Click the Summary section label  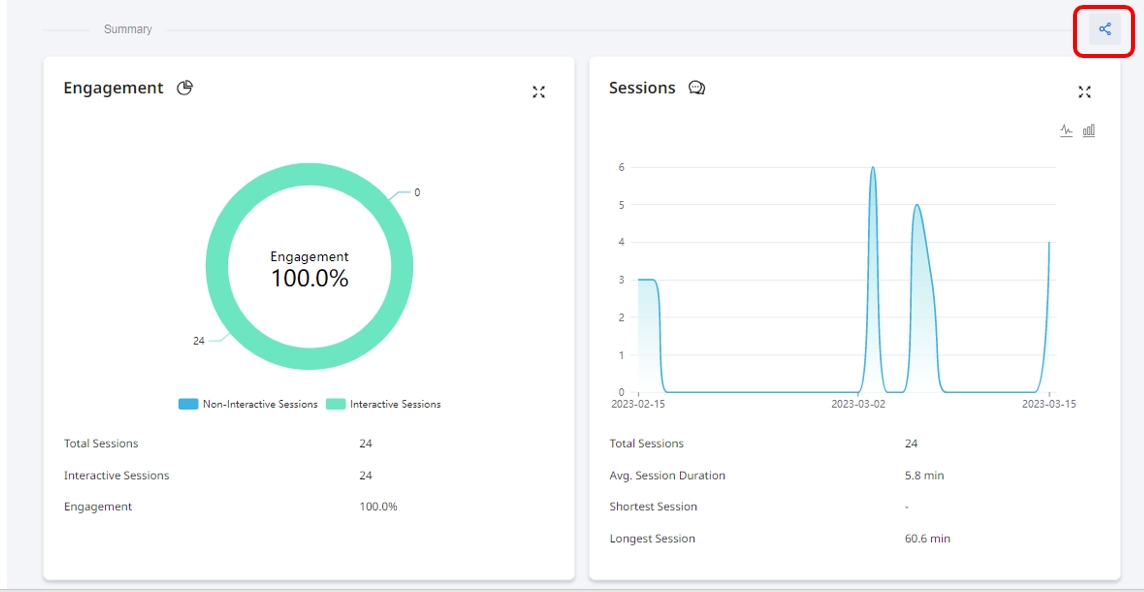tap(128, 30)
